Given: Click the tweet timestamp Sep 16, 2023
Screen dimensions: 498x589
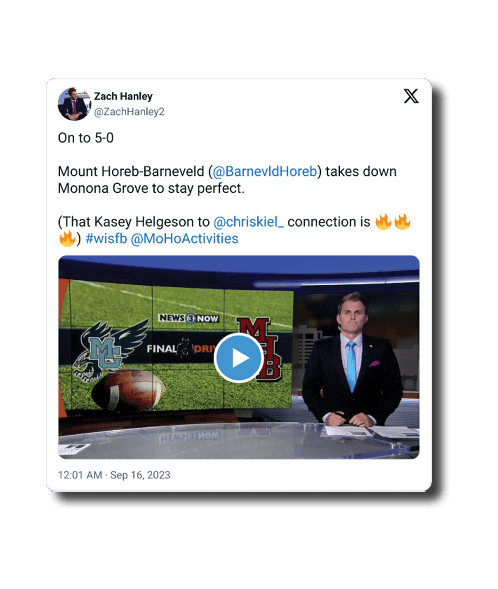Looking at the screenshot, I should click(x=140, y=475).
